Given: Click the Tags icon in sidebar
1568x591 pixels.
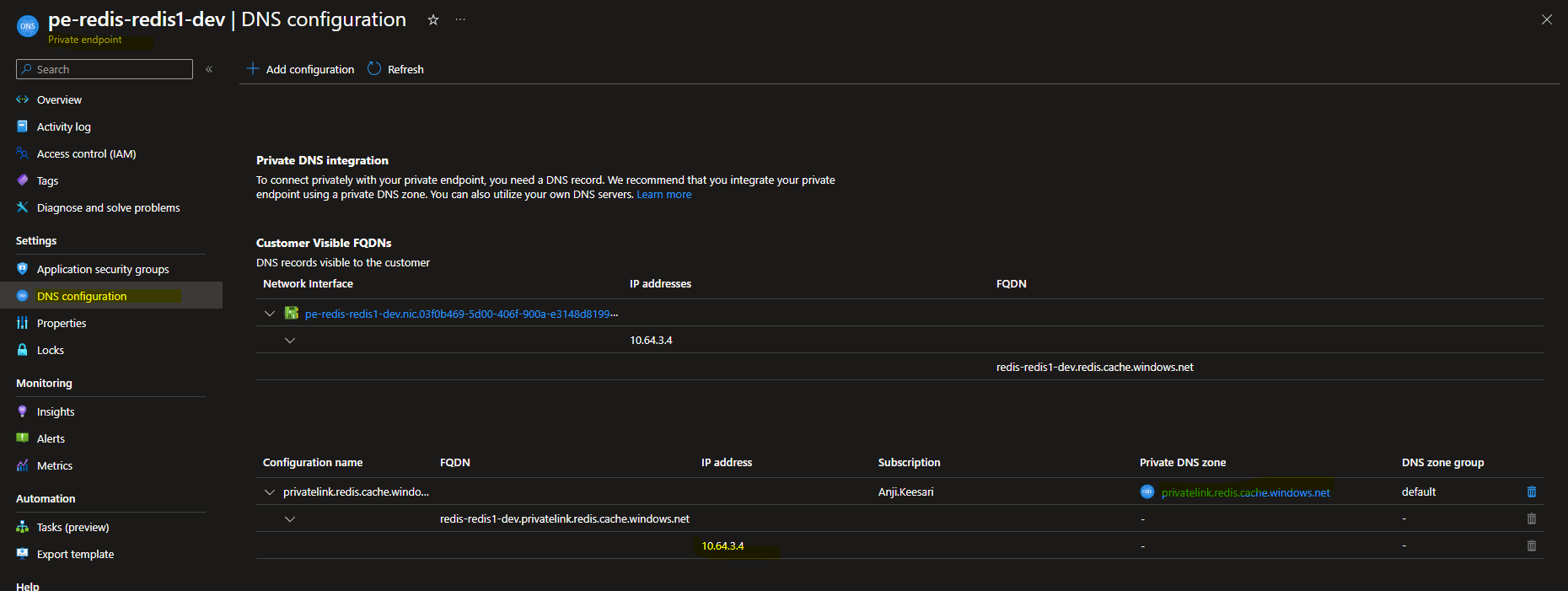Looking at the screenshot, I should [23, 180].
